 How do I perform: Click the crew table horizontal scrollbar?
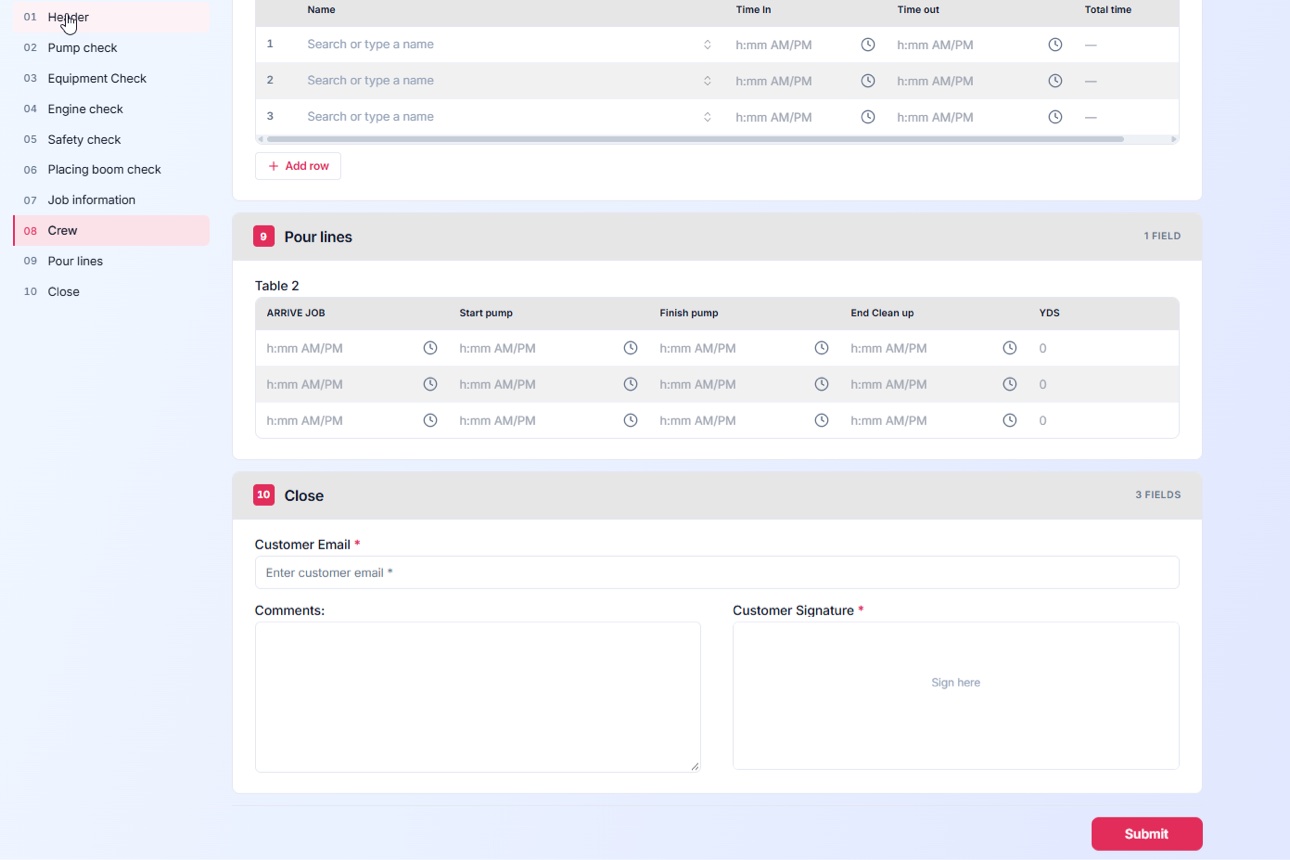tap(695, 139)
